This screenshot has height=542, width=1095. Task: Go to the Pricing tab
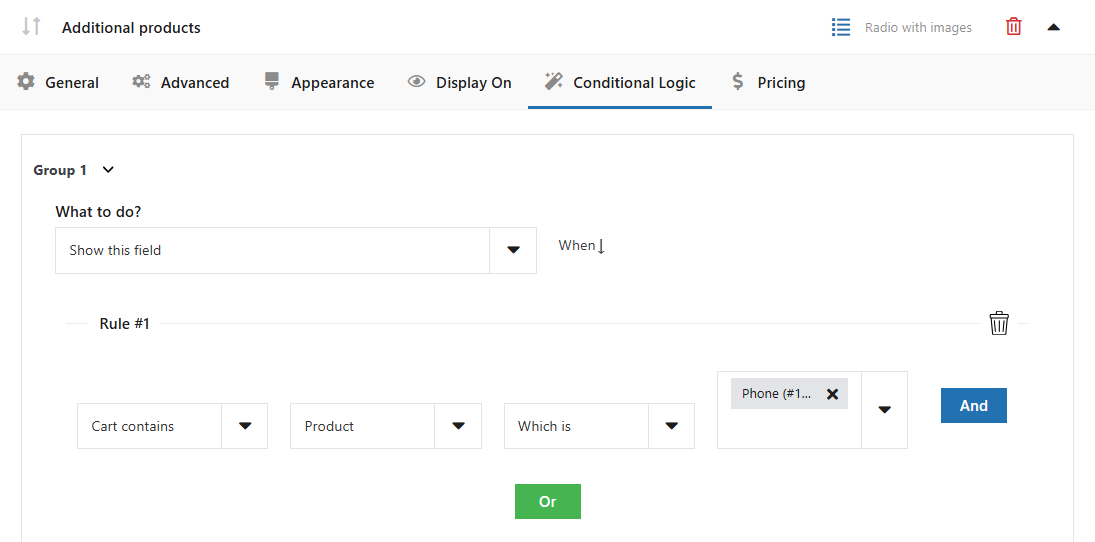[x=767, y=82]
